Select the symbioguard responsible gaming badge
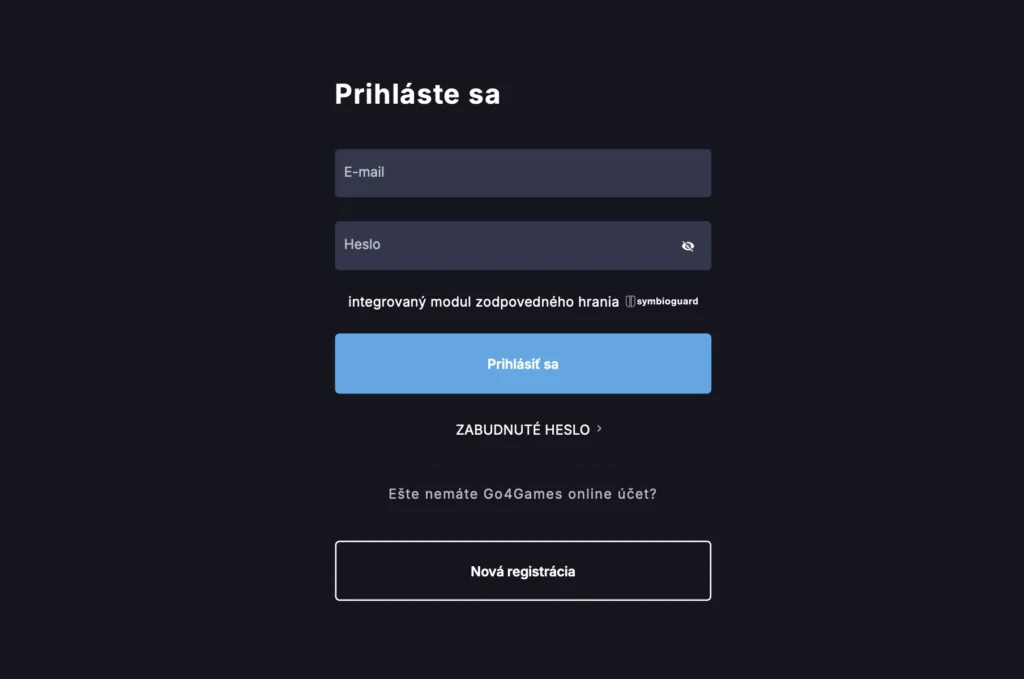1024x679 pixels. pos(662,300)
